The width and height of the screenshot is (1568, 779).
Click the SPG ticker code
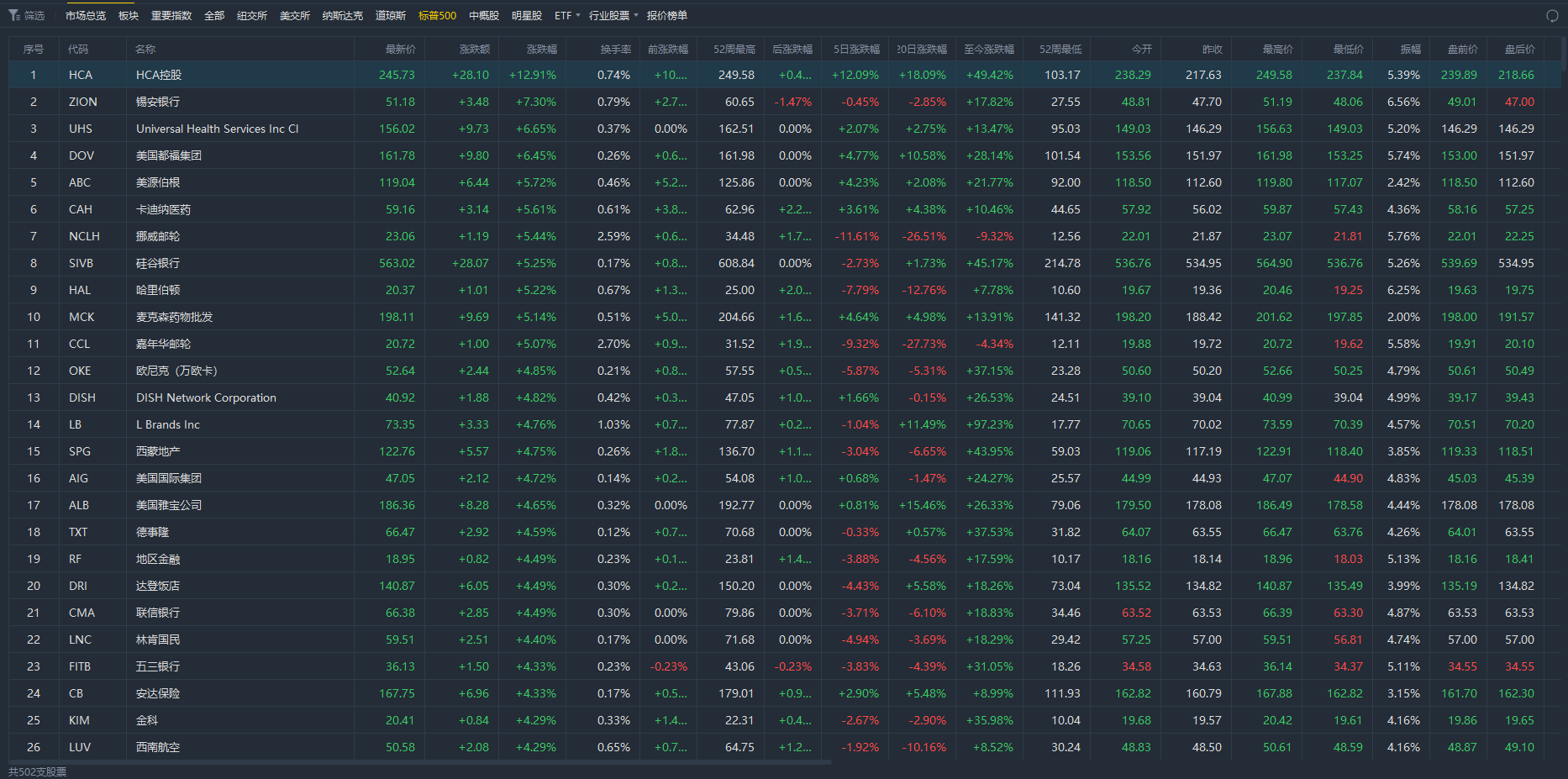click(80, 451)
